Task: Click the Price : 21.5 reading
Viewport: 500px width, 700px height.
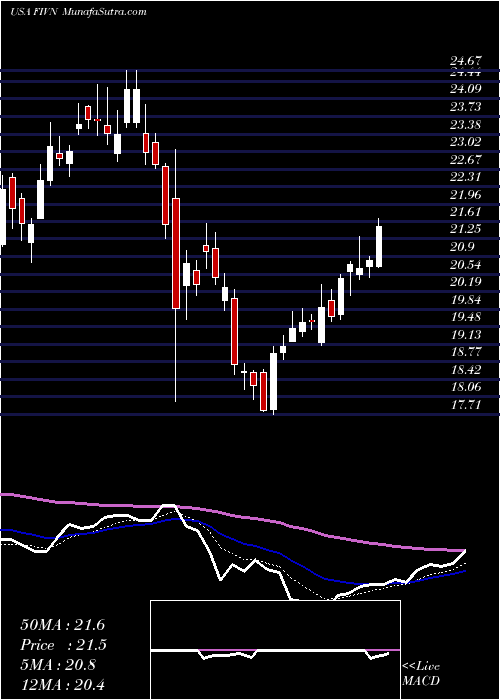Action: pos(62,645)
